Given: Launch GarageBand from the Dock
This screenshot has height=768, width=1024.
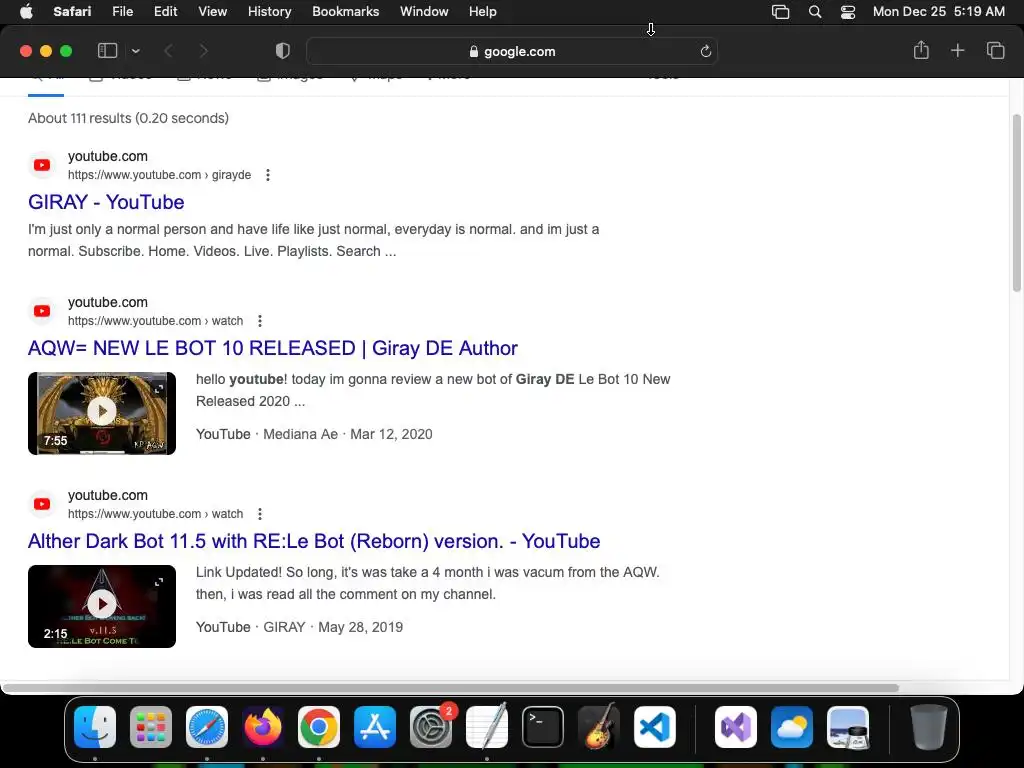Looking at the screenshot, I should [599, 727].
